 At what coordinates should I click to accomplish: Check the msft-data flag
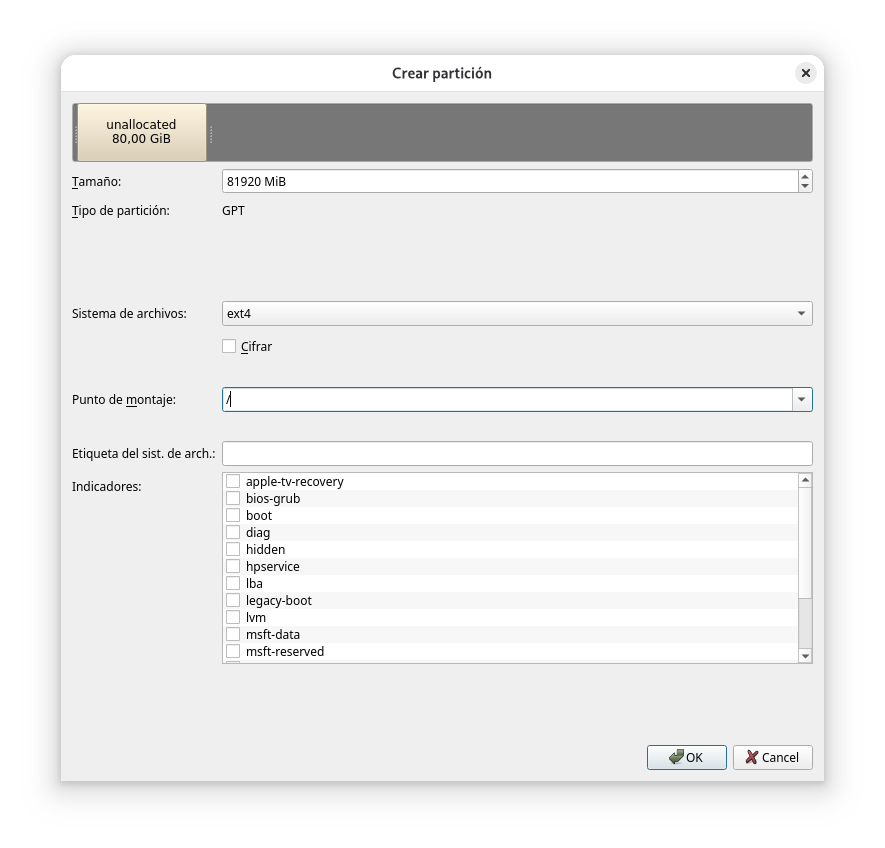(x=233, y=634)
